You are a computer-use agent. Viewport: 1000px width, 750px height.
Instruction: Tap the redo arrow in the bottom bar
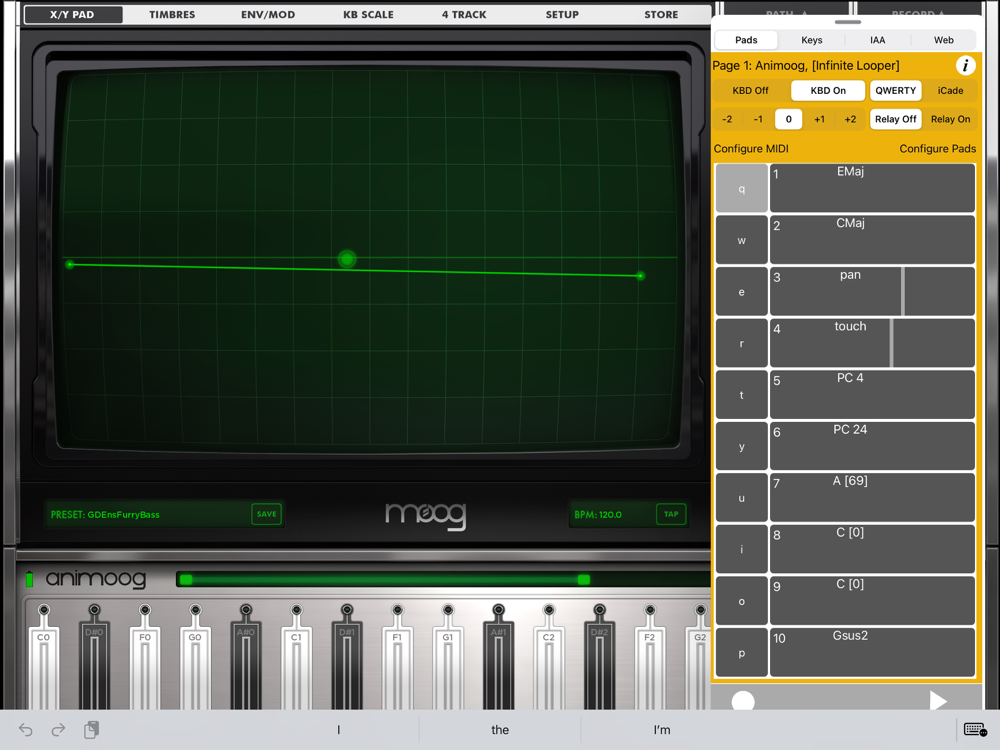[58, 730]
